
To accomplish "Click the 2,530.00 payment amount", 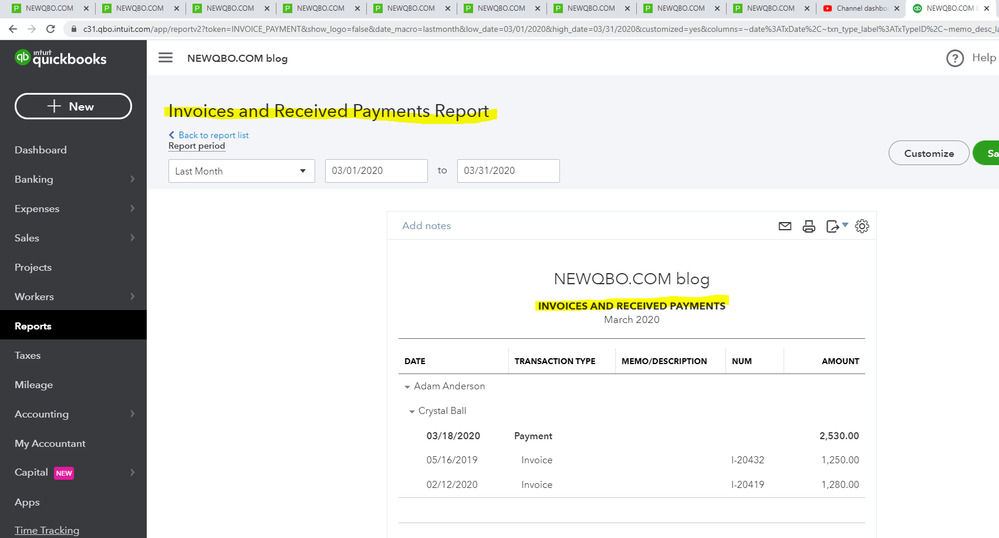I will [x=839, y=436].
